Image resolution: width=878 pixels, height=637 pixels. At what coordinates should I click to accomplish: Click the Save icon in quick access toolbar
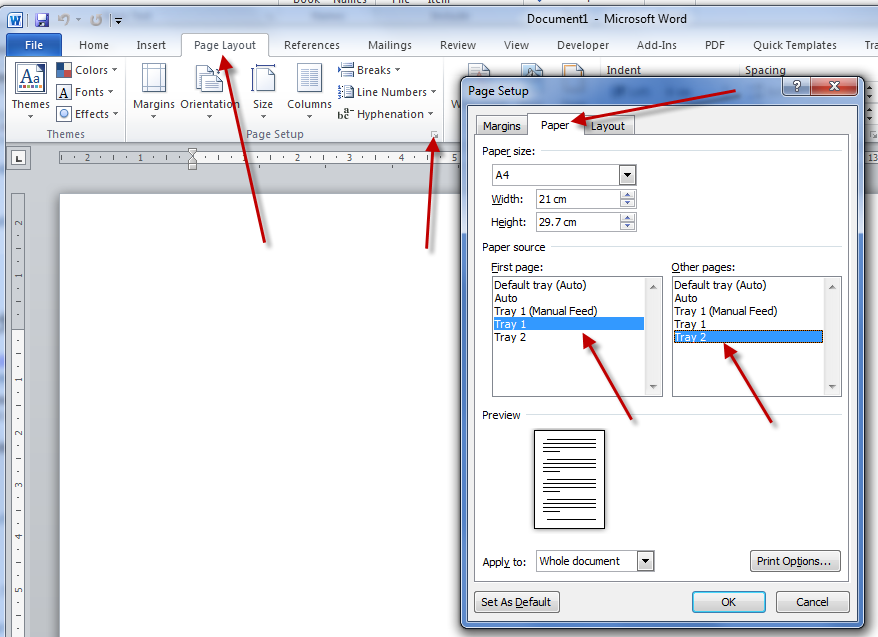41,20
